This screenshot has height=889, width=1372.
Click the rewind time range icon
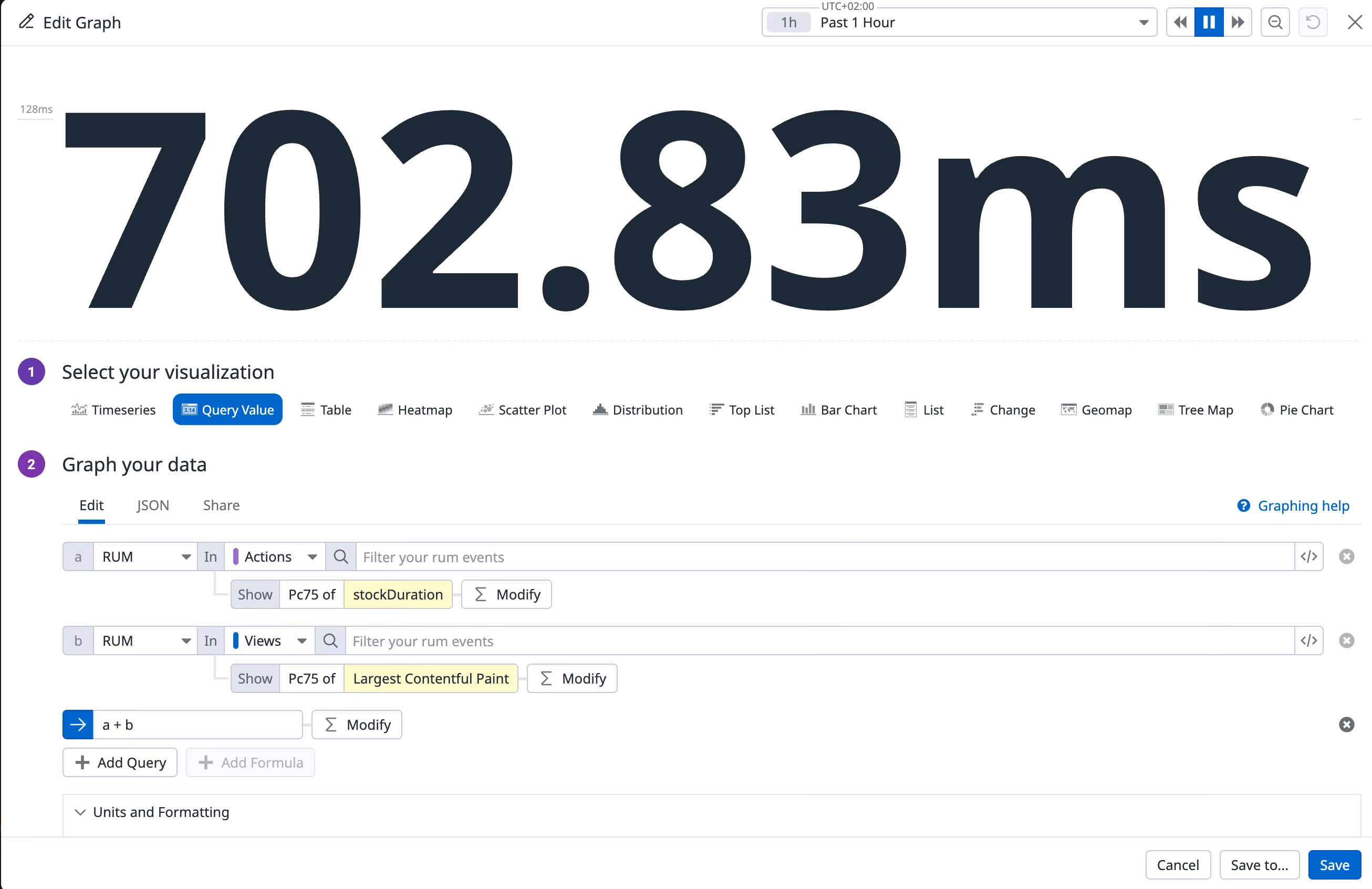pyautogui.click(x=1180, y=23)
